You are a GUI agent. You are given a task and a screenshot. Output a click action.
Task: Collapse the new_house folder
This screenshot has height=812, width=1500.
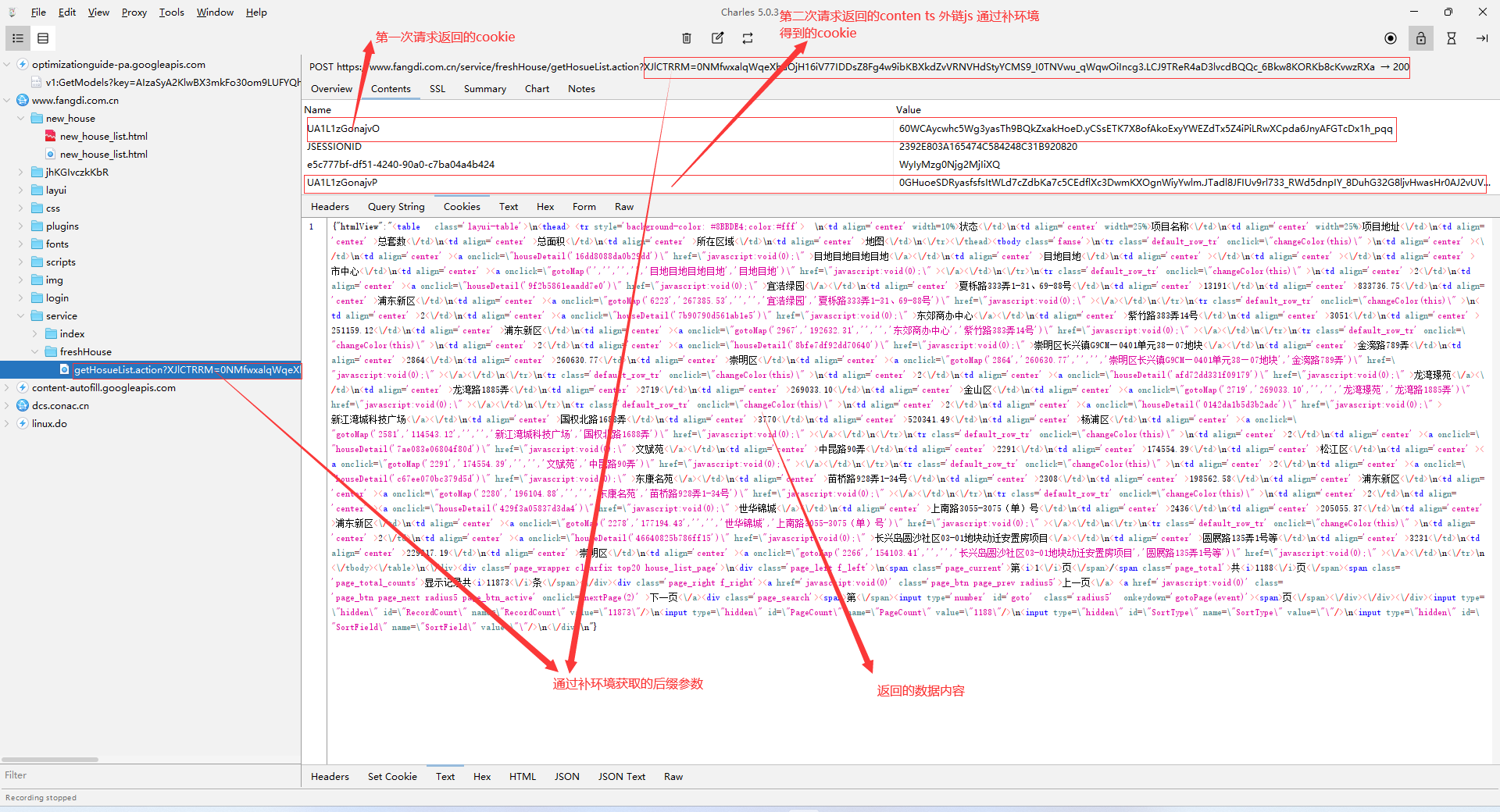tap(21, 118)
